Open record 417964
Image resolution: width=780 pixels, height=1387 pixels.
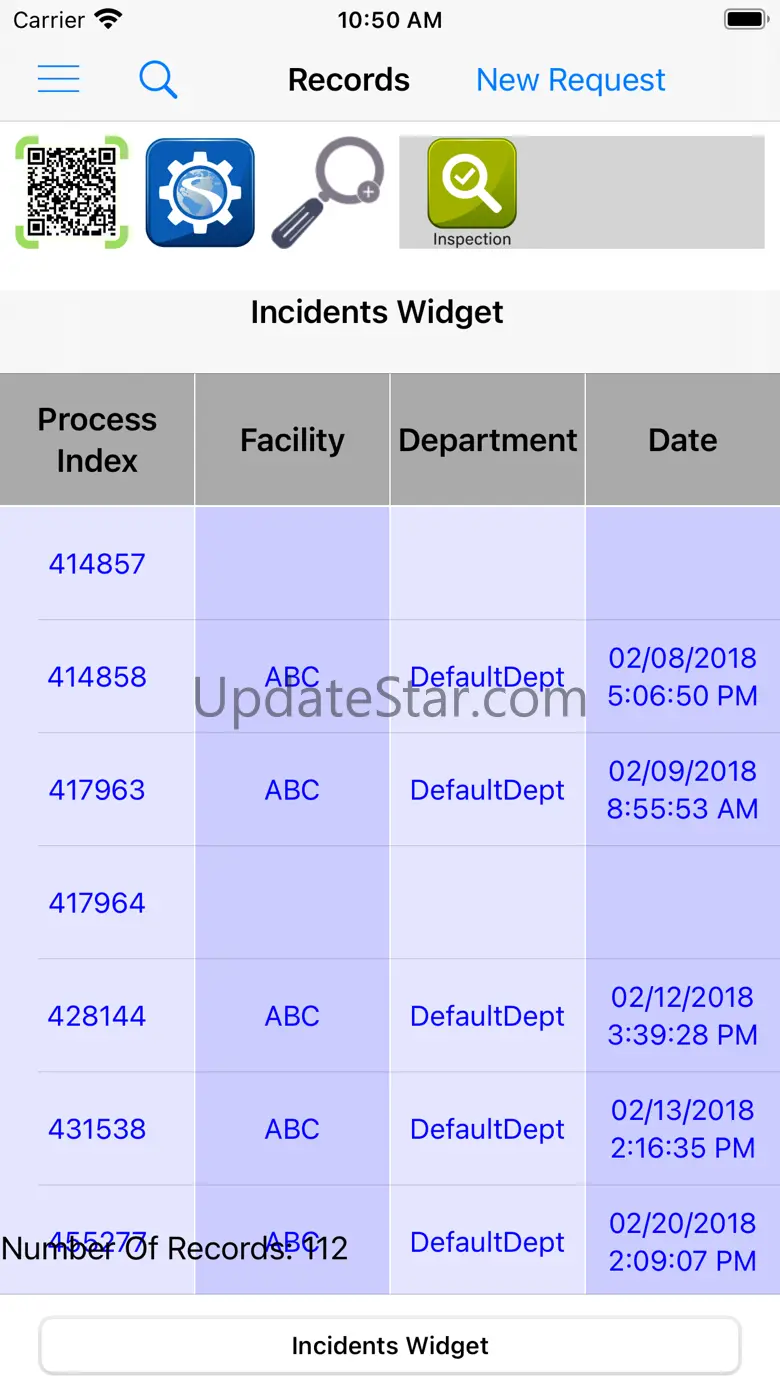[x=97, y=903]
